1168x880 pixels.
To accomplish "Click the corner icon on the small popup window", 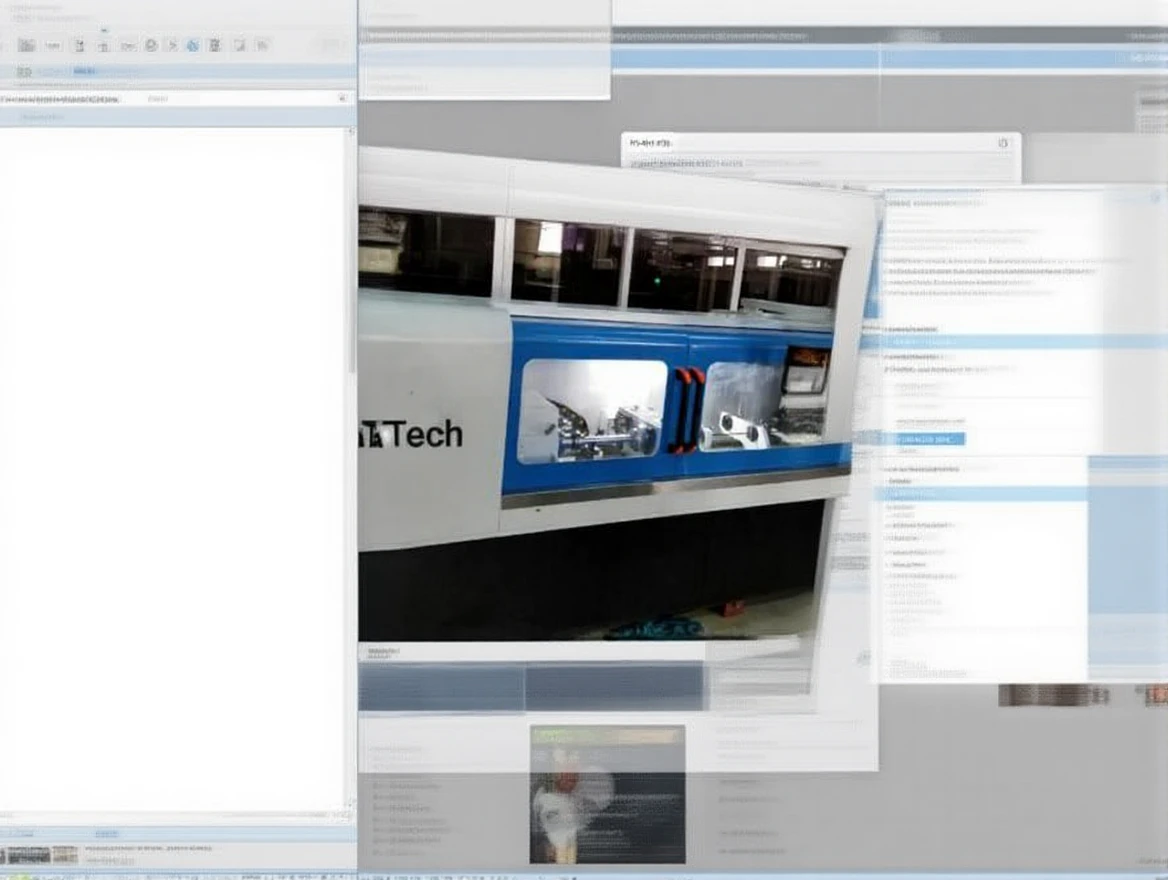I will (1003, 143).
